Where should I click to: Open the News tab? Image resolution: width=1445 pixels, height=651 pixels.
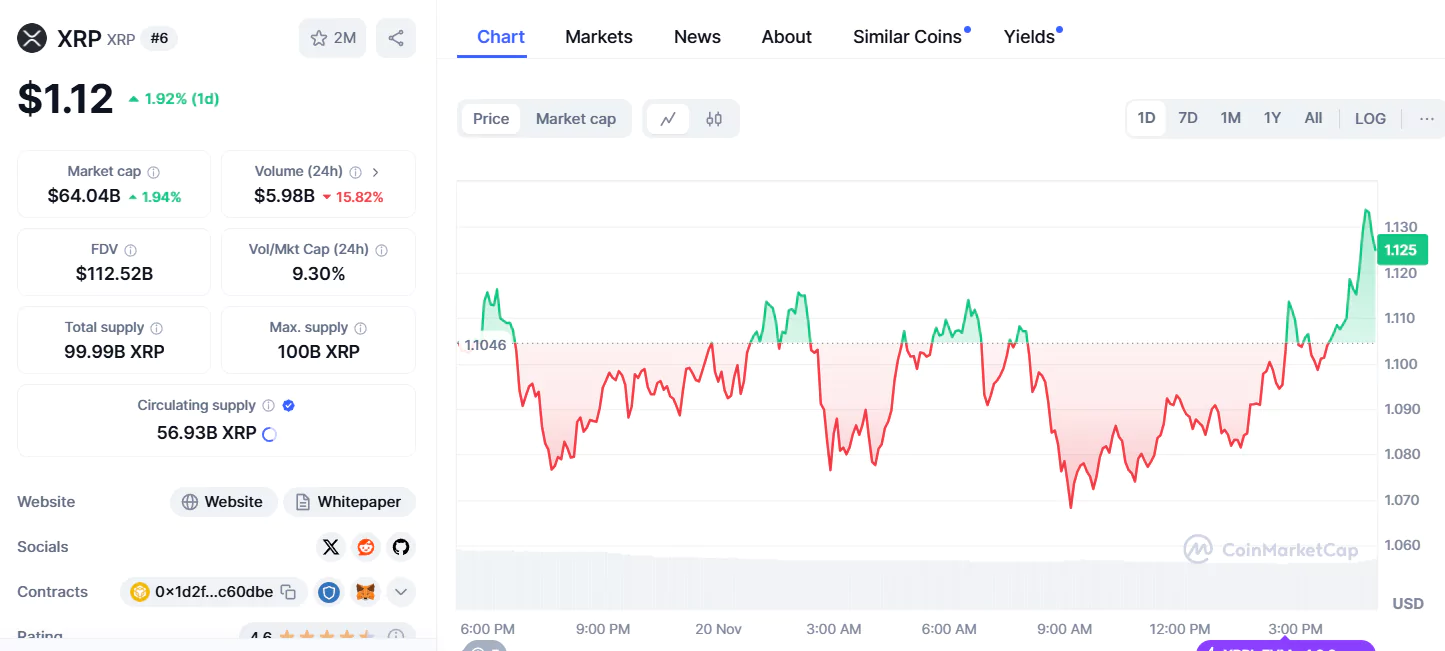click(697, 37)
